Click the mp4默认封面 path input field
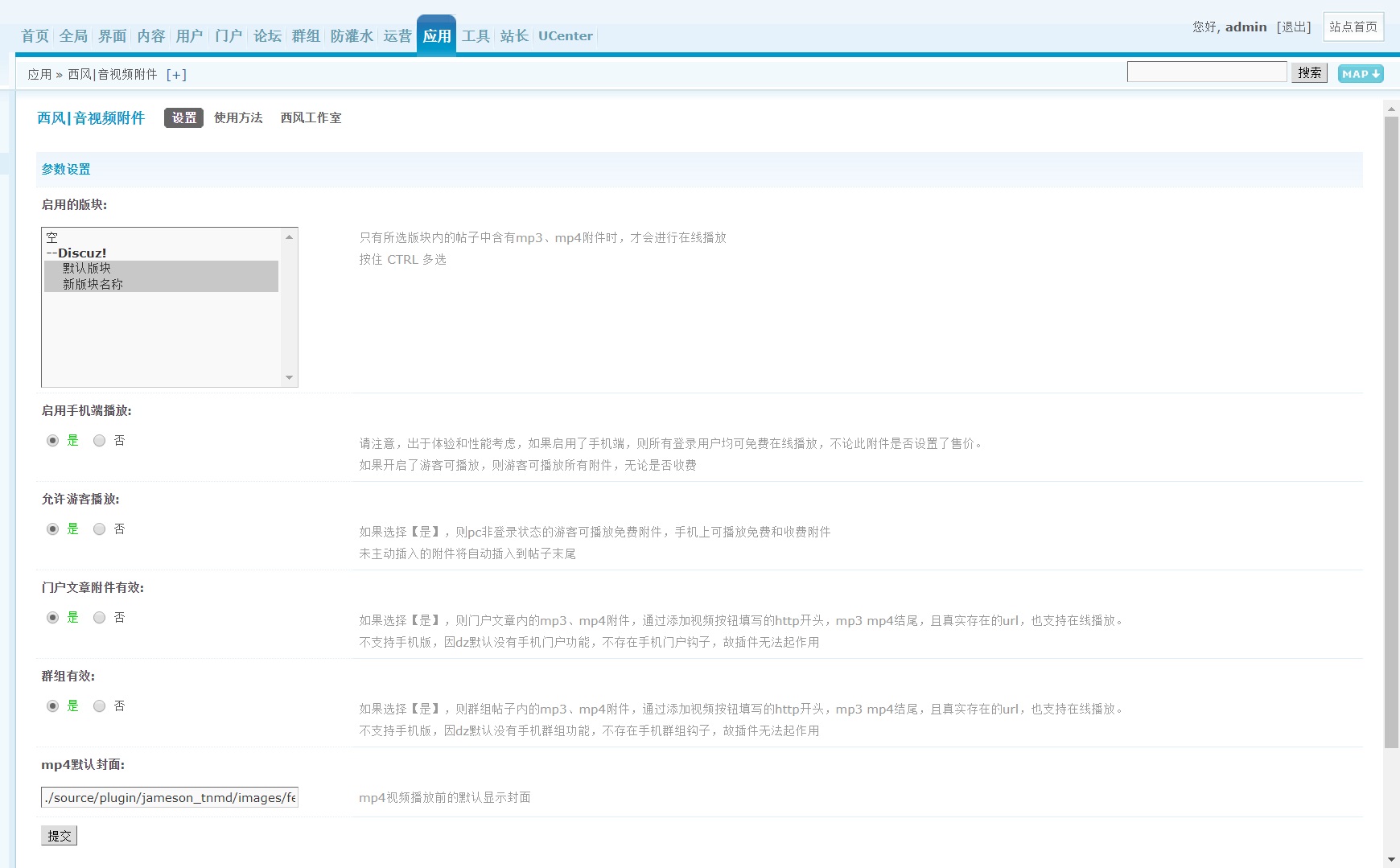 pos(170,797)
